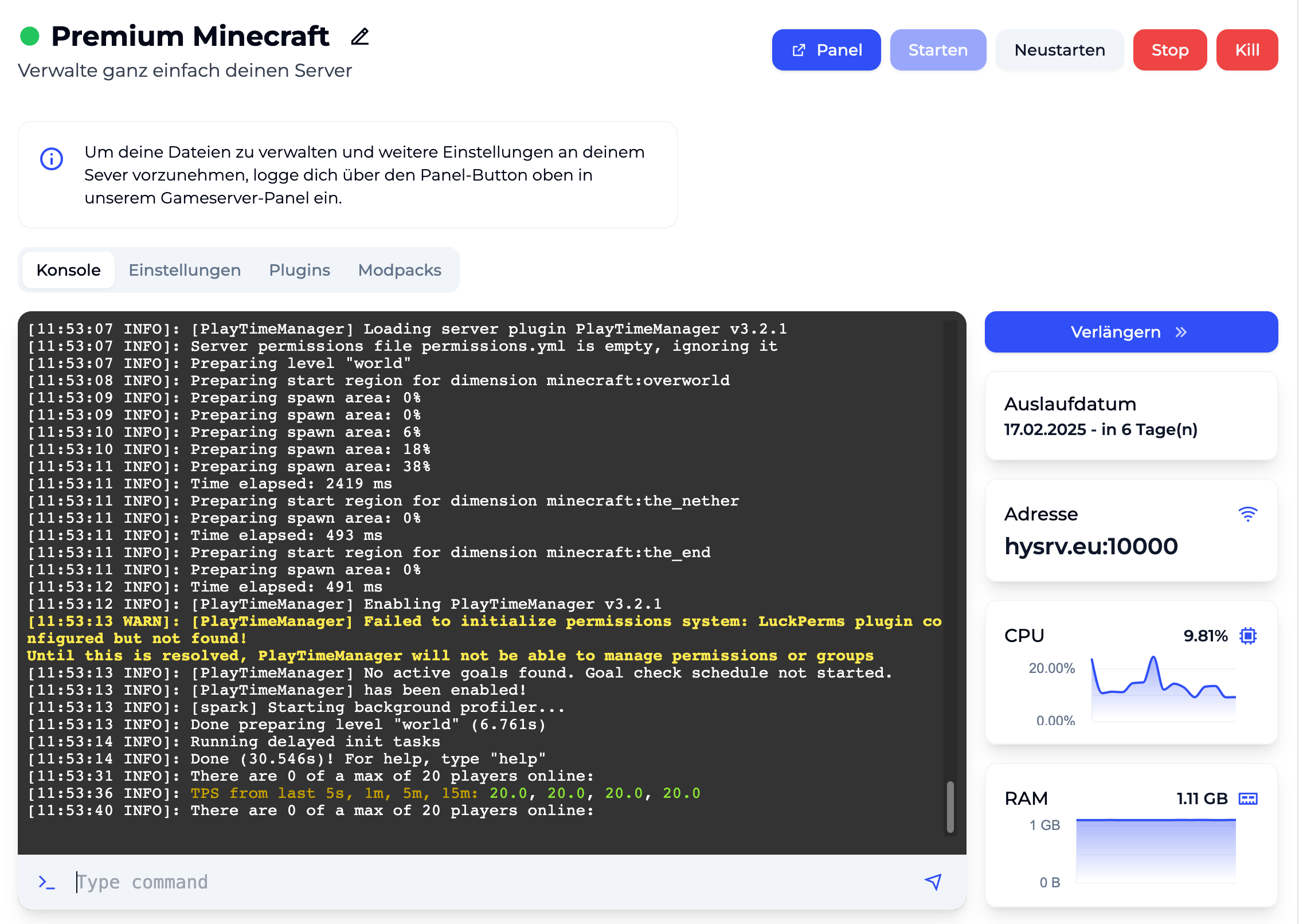Screen dimensions: 1299x924
Task: Focus the Type command input field
Action: coord(493,882)
